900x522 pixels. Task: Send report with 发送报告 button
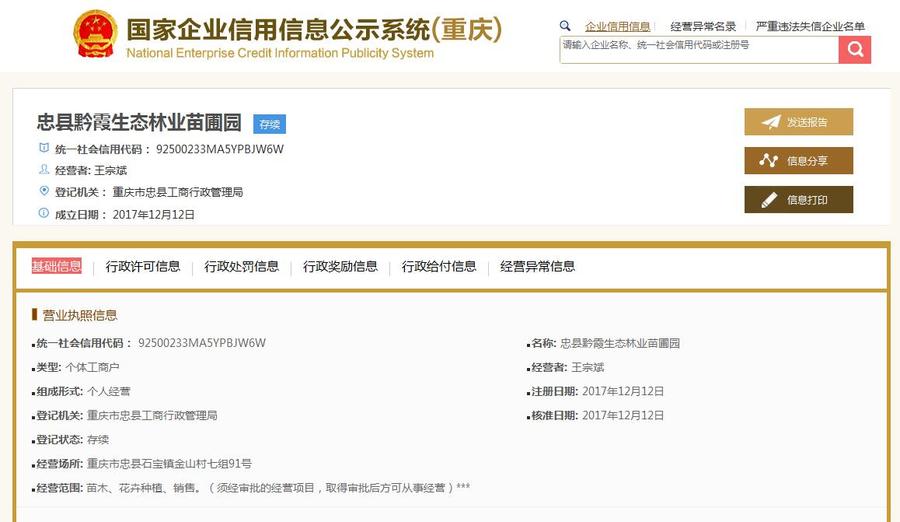[798, 122]
